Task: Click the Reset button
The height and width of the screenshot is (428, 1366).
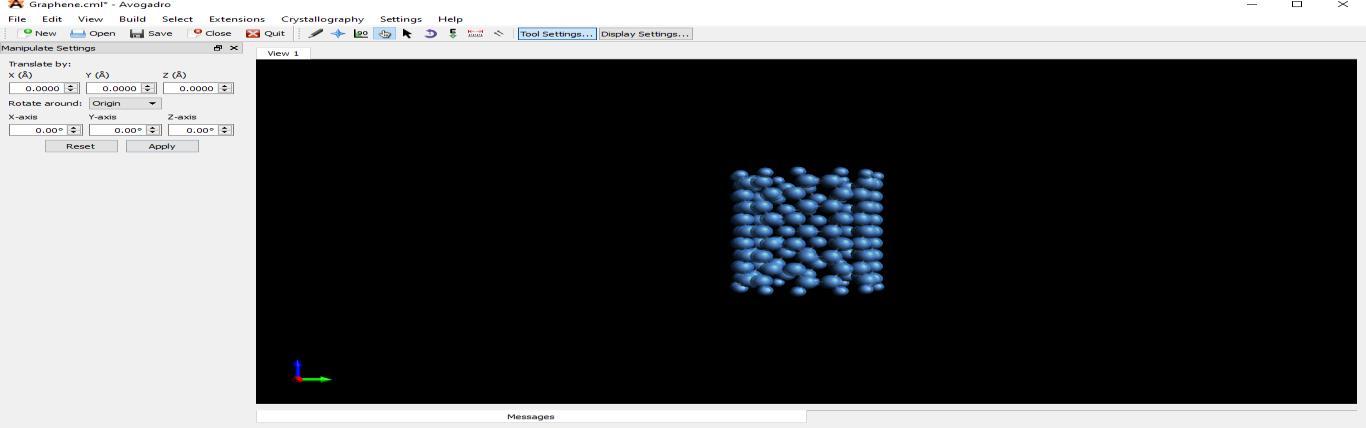Action: pos(81,146)
